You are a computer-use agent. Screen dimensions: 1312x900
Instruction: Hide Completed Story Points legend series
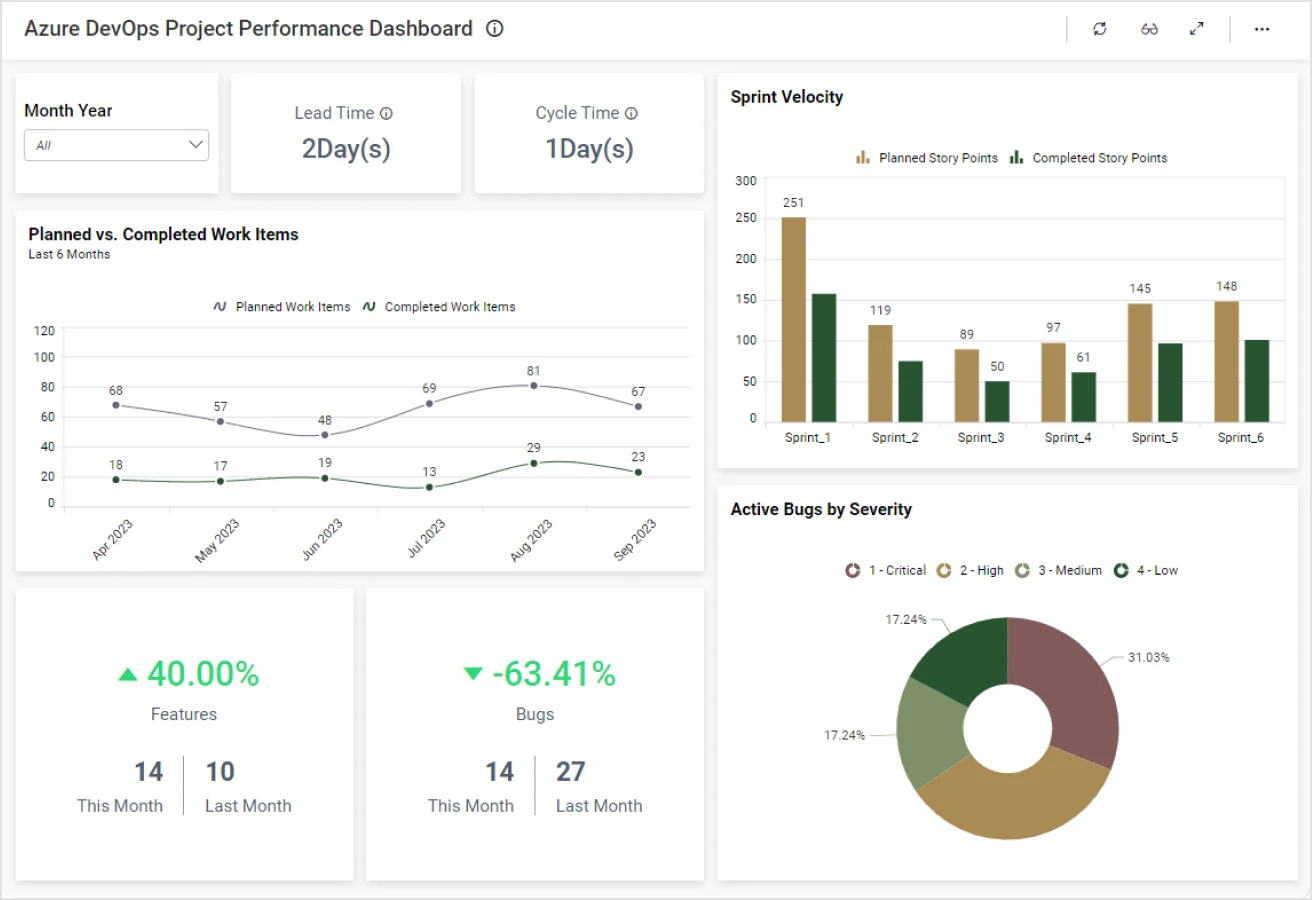pyautogui.click(x=1088, y=158)
